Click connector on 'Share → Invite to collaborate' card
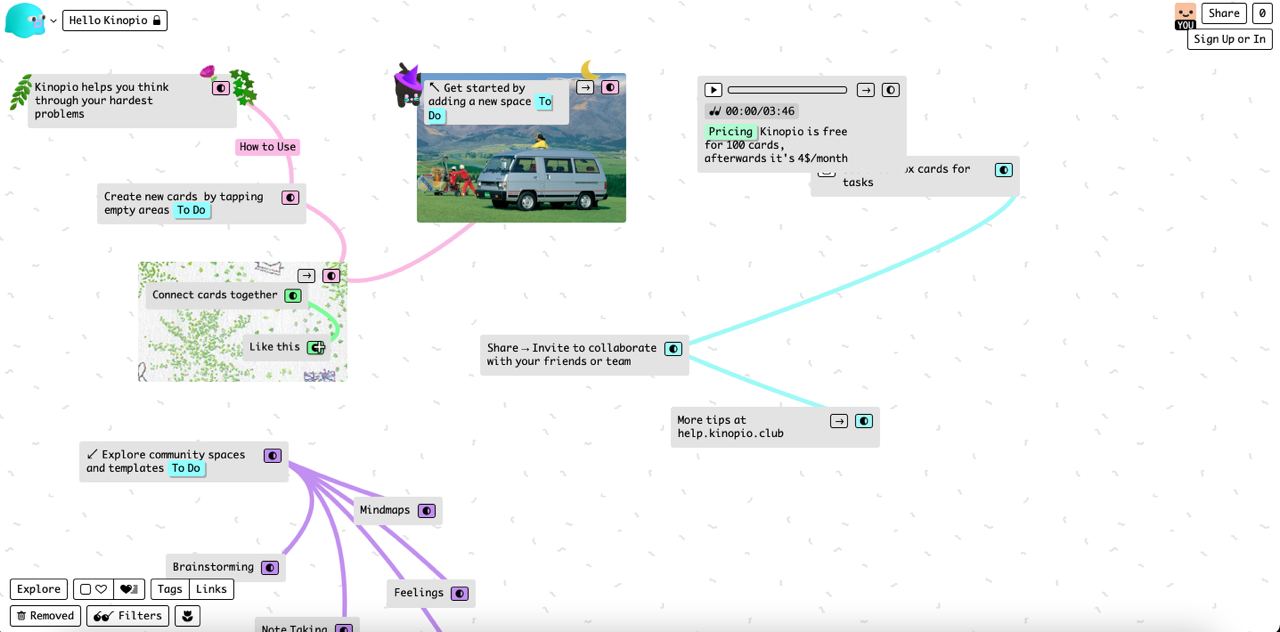Image resolution: width=1280 pixels, height=632 pixels. tap(674, 349)
